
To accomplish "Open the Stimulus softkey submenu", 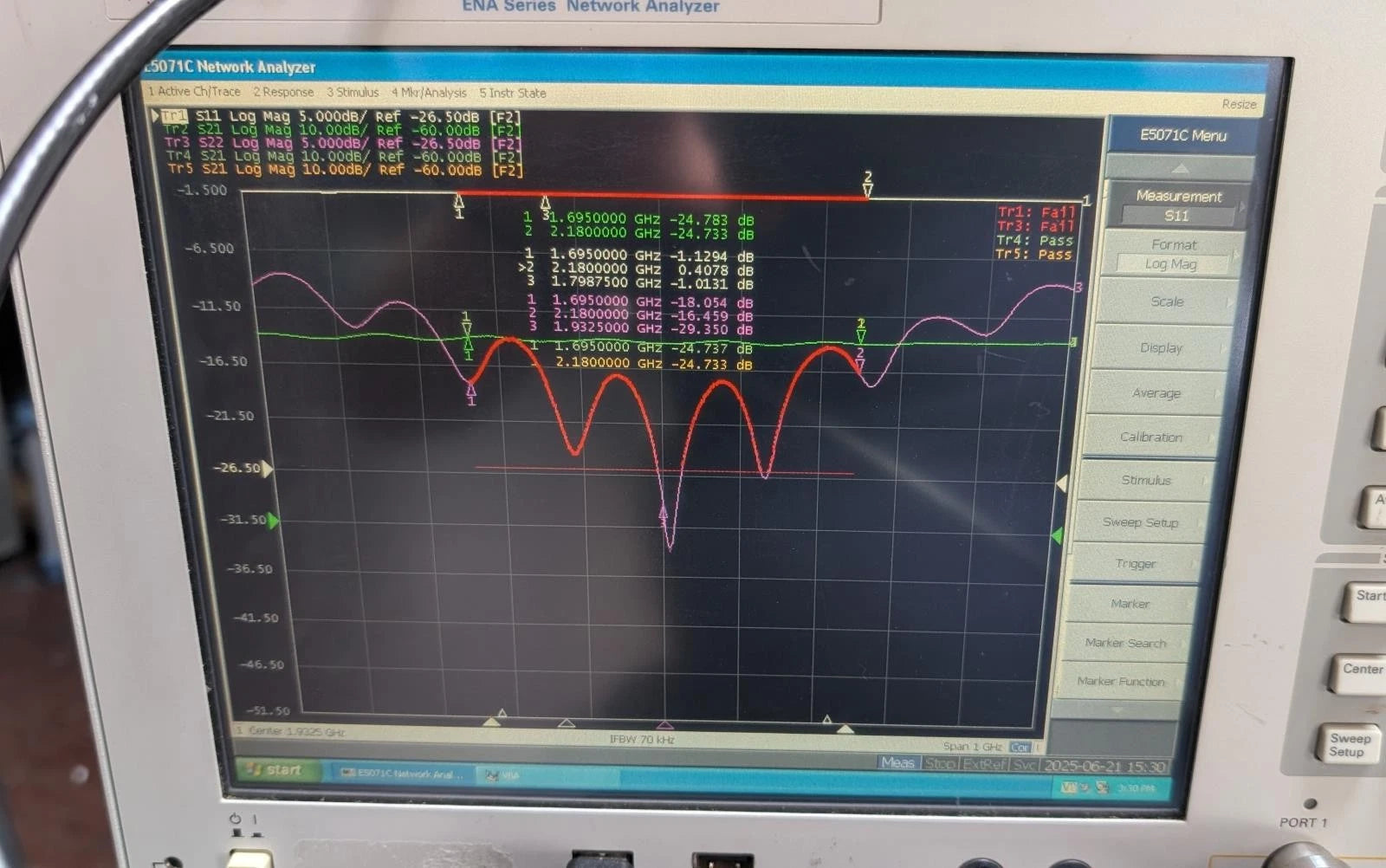I will click(1145, 480).
